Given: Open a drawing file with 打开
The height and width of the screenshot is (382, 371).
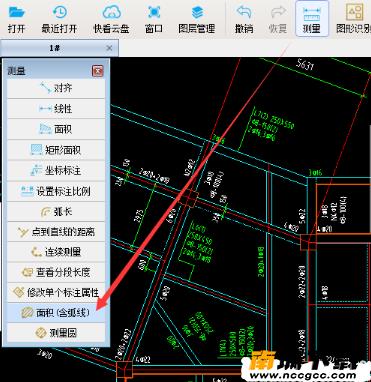Looking at the screenshot, I should (17, 18).
